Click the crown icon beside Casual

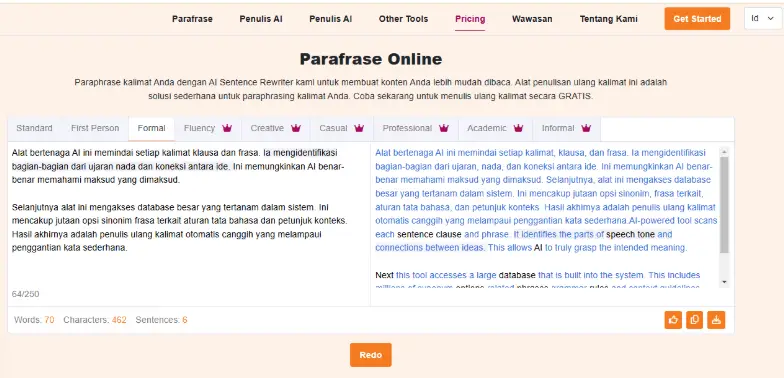coord(359,128)
